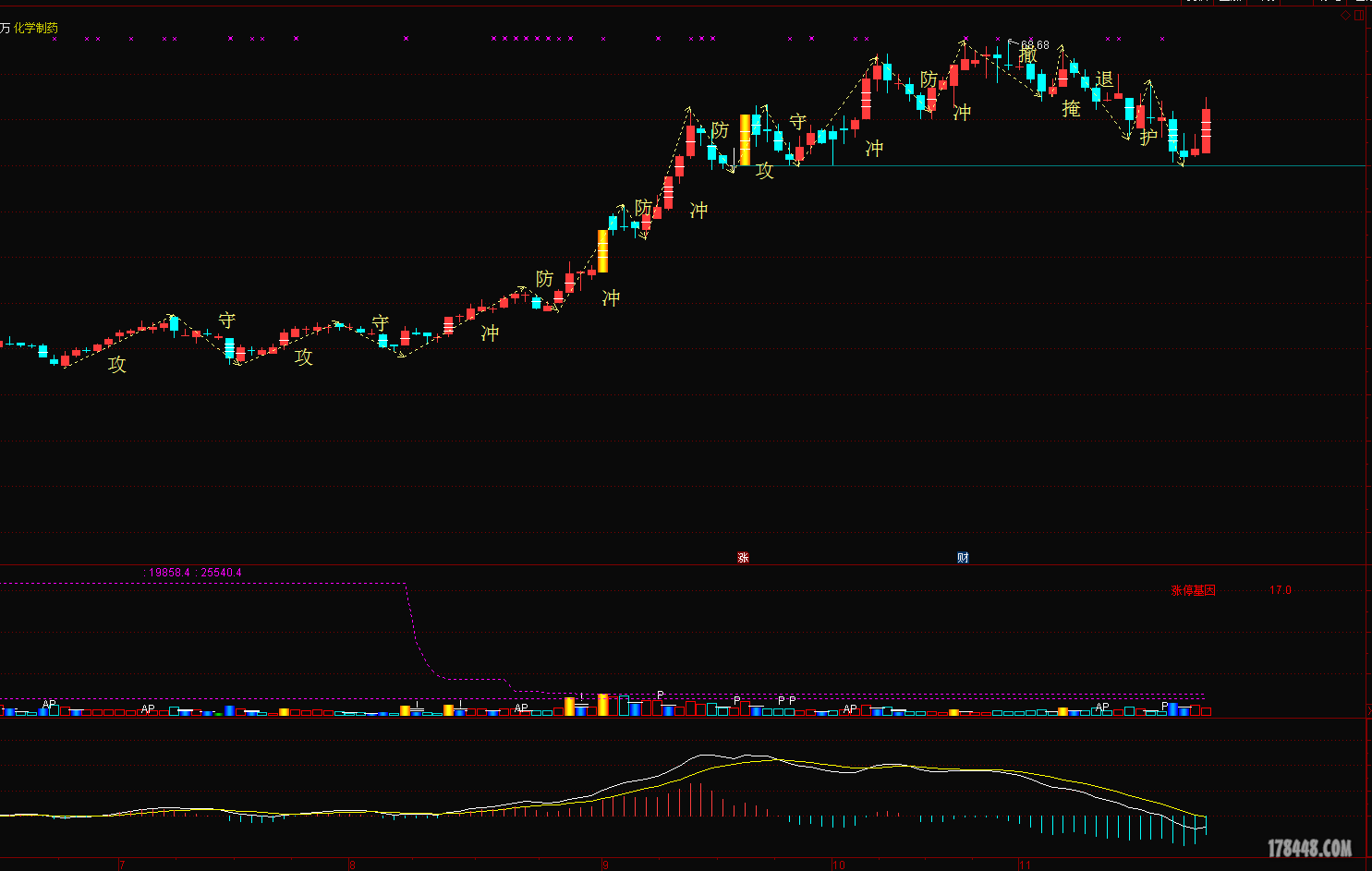Click the red 涨 event marker icon
Image resolution: width=1372 pixels, height=871 pixels.
coord(743,558)
